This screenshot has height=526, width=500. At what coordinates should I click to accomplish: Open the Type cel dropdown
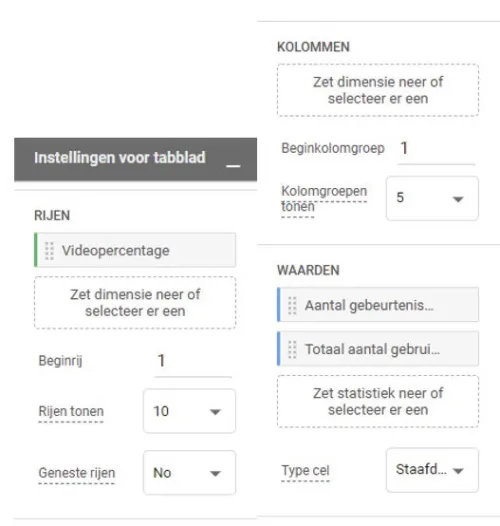(432, 470)
